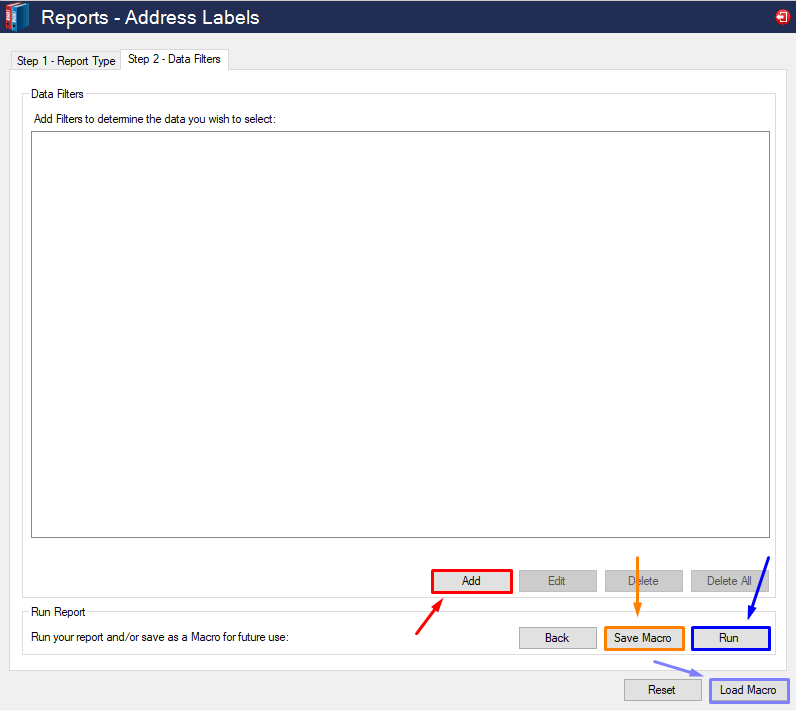Reset the report settings
This screenshot has width=796, height=710.
click(x=661, y=690)
